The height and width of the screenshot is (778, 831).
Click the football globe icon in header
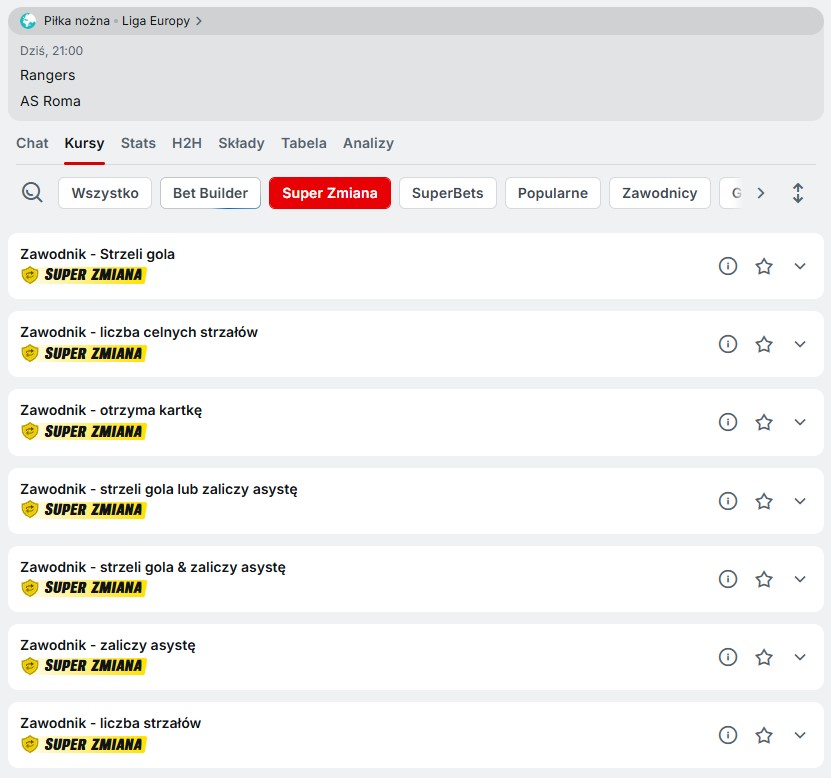pyautogui.click(x=28, y=21)
